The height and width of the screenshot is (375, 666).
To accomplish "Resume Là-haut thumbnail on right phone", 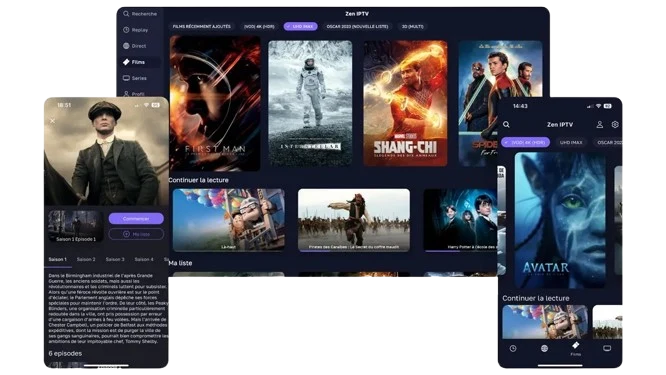I will click(x=545, y=321).
